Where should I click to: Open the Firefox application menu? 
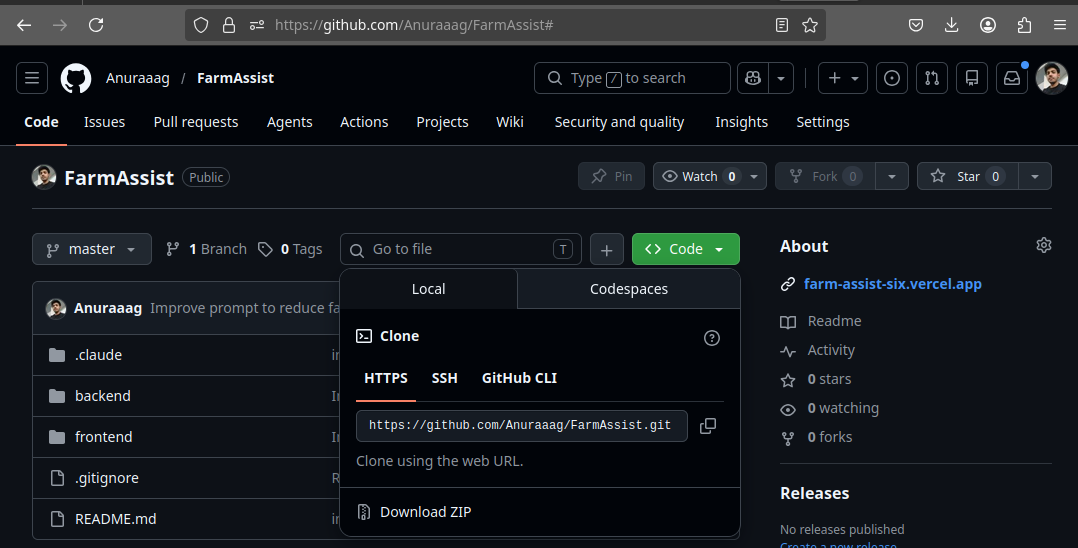pyautogui.click(x=1060, y=25)
